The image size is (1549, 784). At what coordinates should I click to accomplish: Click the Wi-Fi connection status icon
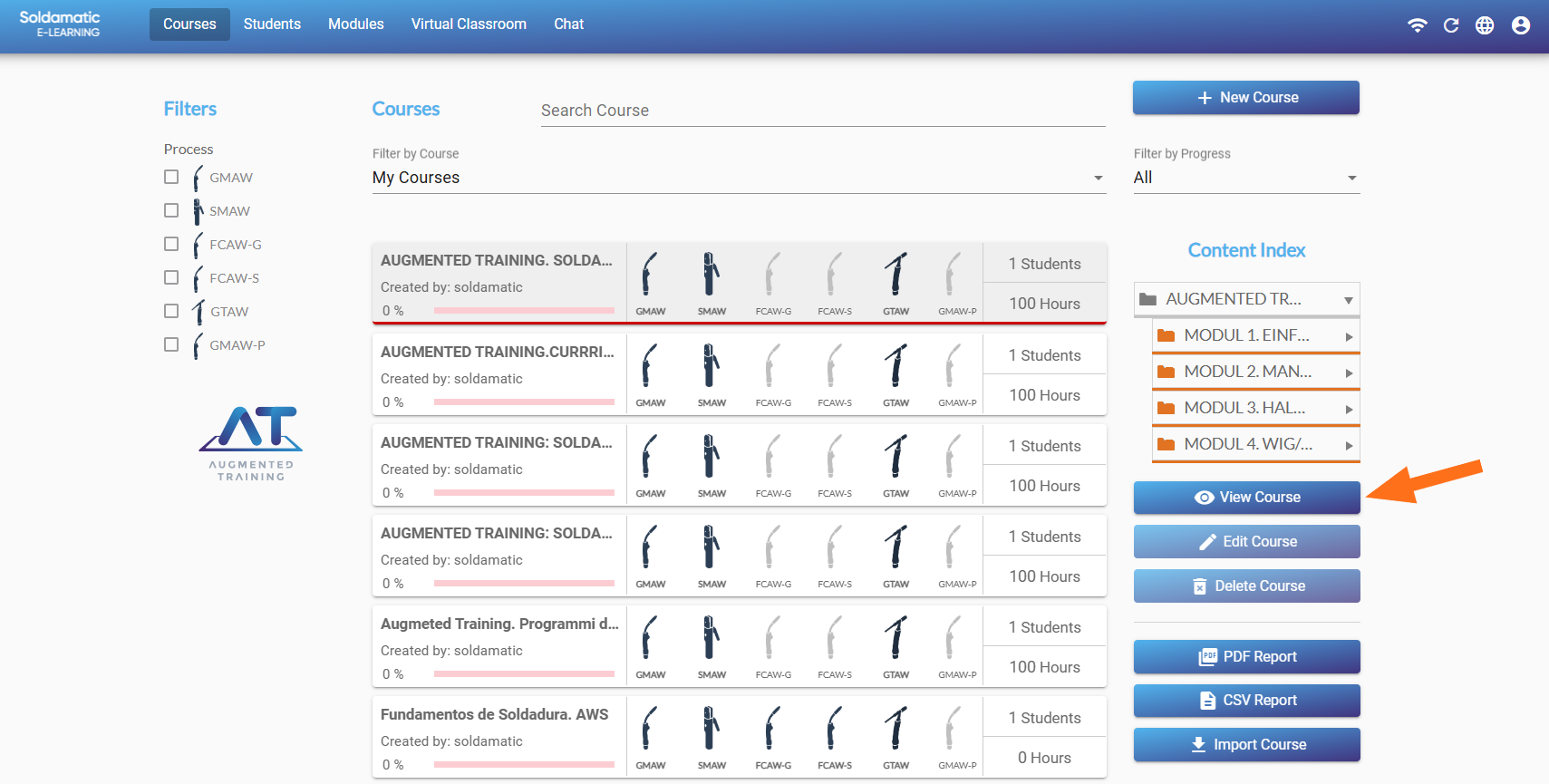(1417, 25)
